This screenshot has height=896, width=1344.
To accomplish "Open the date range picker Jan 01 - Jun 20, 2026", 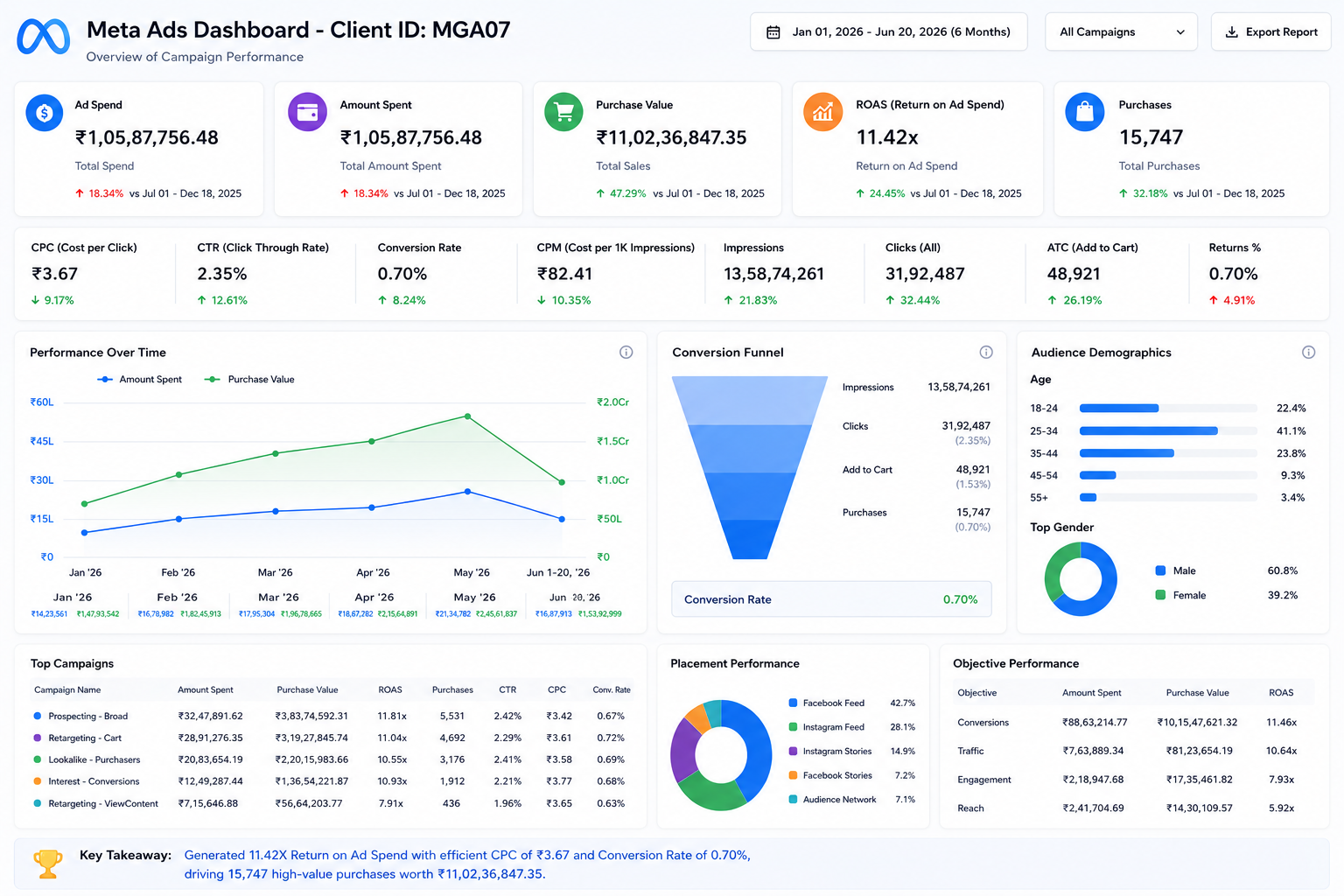I will pos(889,32).
